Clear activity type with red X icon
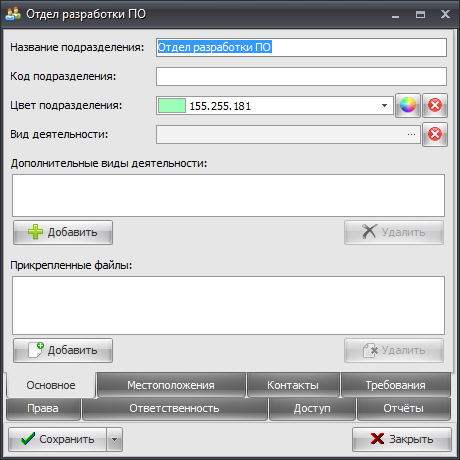The height and width of the screenshot is (460, 460). click(435, 134)
